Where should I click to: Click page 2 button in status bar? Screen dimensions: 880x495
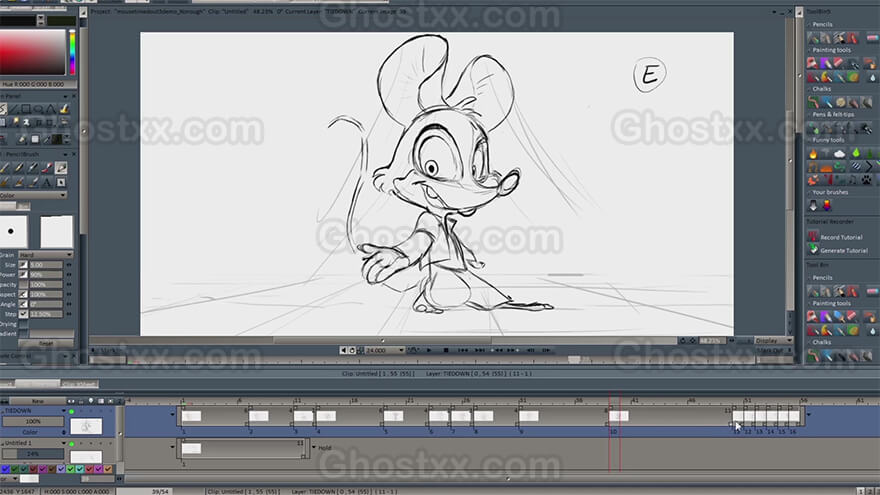[x=872, y=491]
